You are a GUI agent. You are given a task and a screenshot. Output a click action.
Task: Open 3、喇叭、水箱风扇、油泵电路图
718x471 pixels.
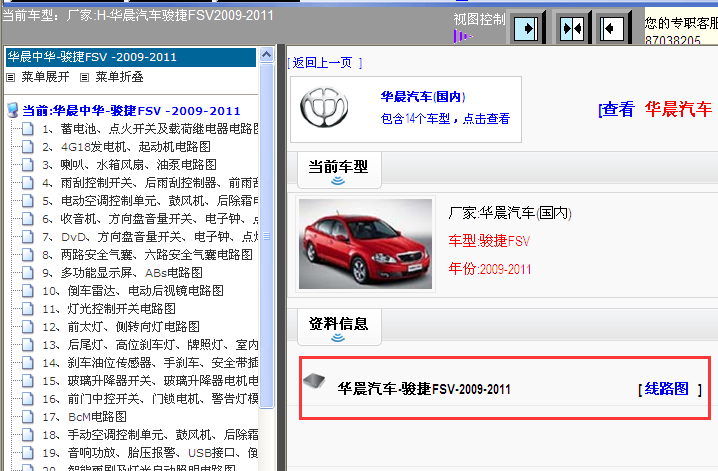click(x=130, y=164)
